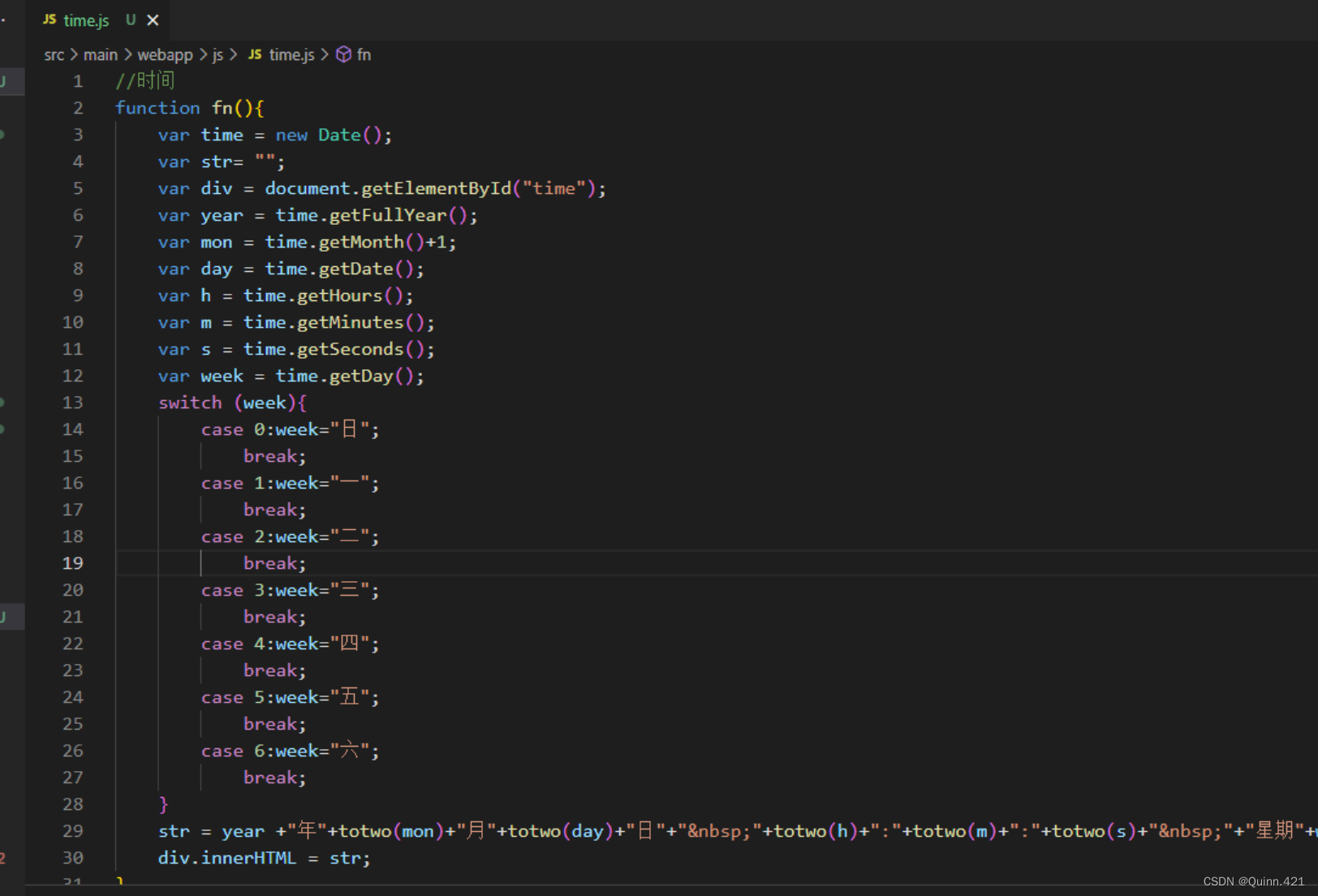This screenshot has height=896, width=1318.
Task: Select the time.js tab
Action: [x=86, y=20]
